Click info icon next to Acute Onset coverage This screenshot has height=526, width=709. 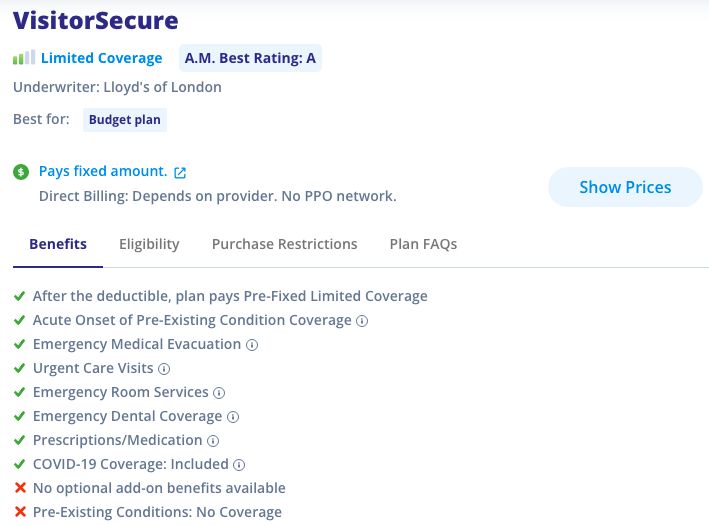363,321
